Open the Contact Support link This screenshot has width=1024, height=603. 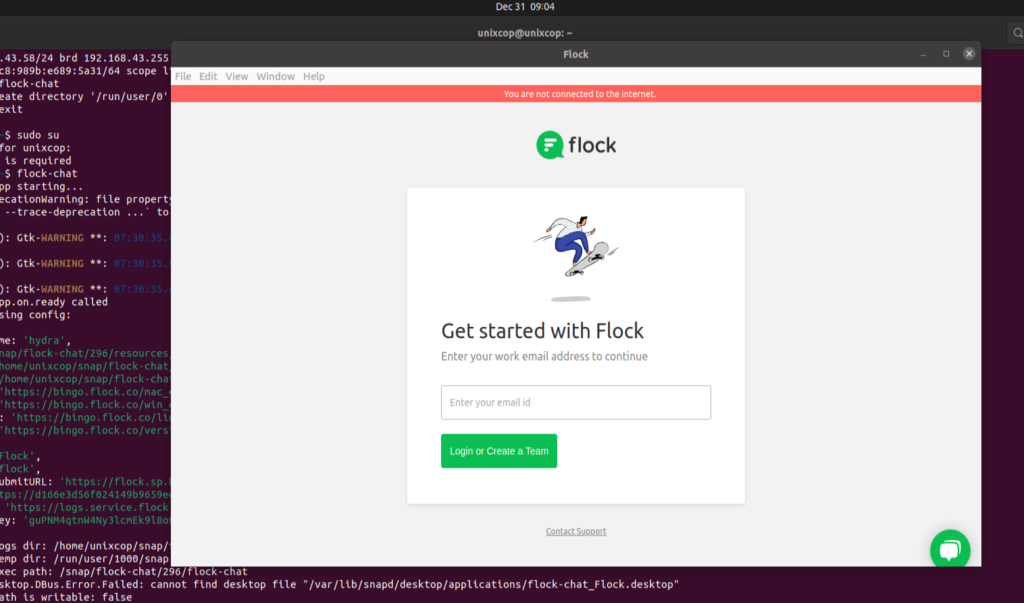coord(575,531)
